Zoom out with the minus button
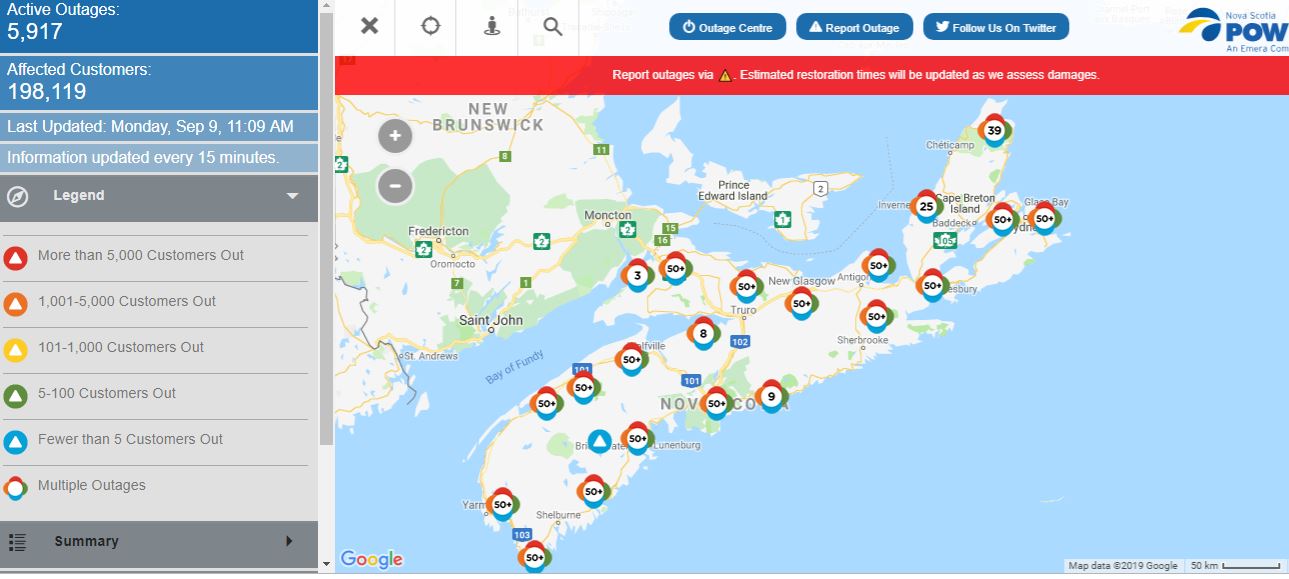This screenshot has height=579, width=1289. (395, 185)
